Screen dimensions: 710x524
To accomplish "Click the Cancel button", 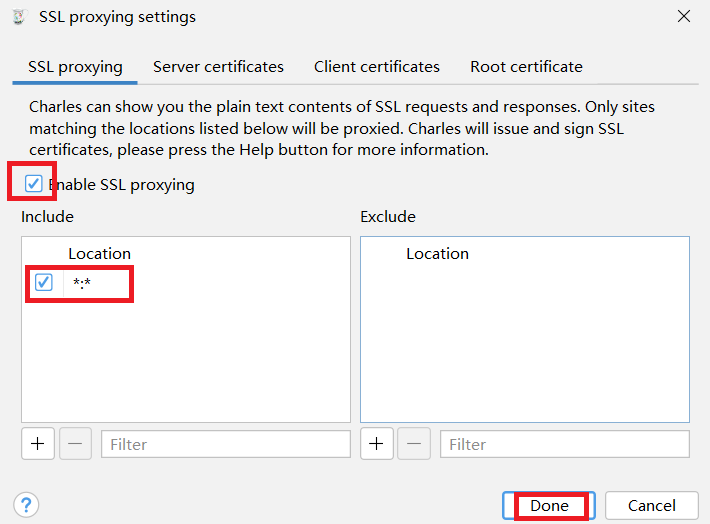I will [651, 505].
